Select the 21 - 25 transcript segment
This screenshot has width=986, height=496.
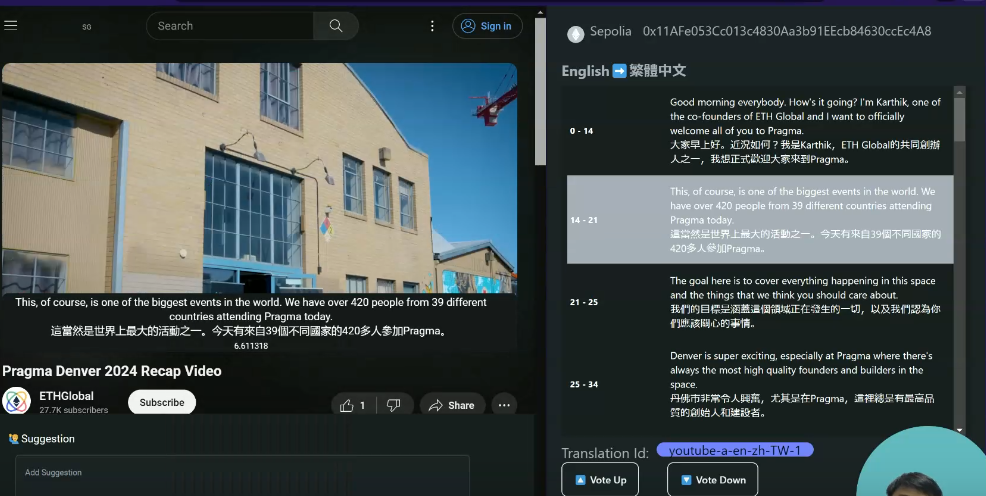[760, 302]
